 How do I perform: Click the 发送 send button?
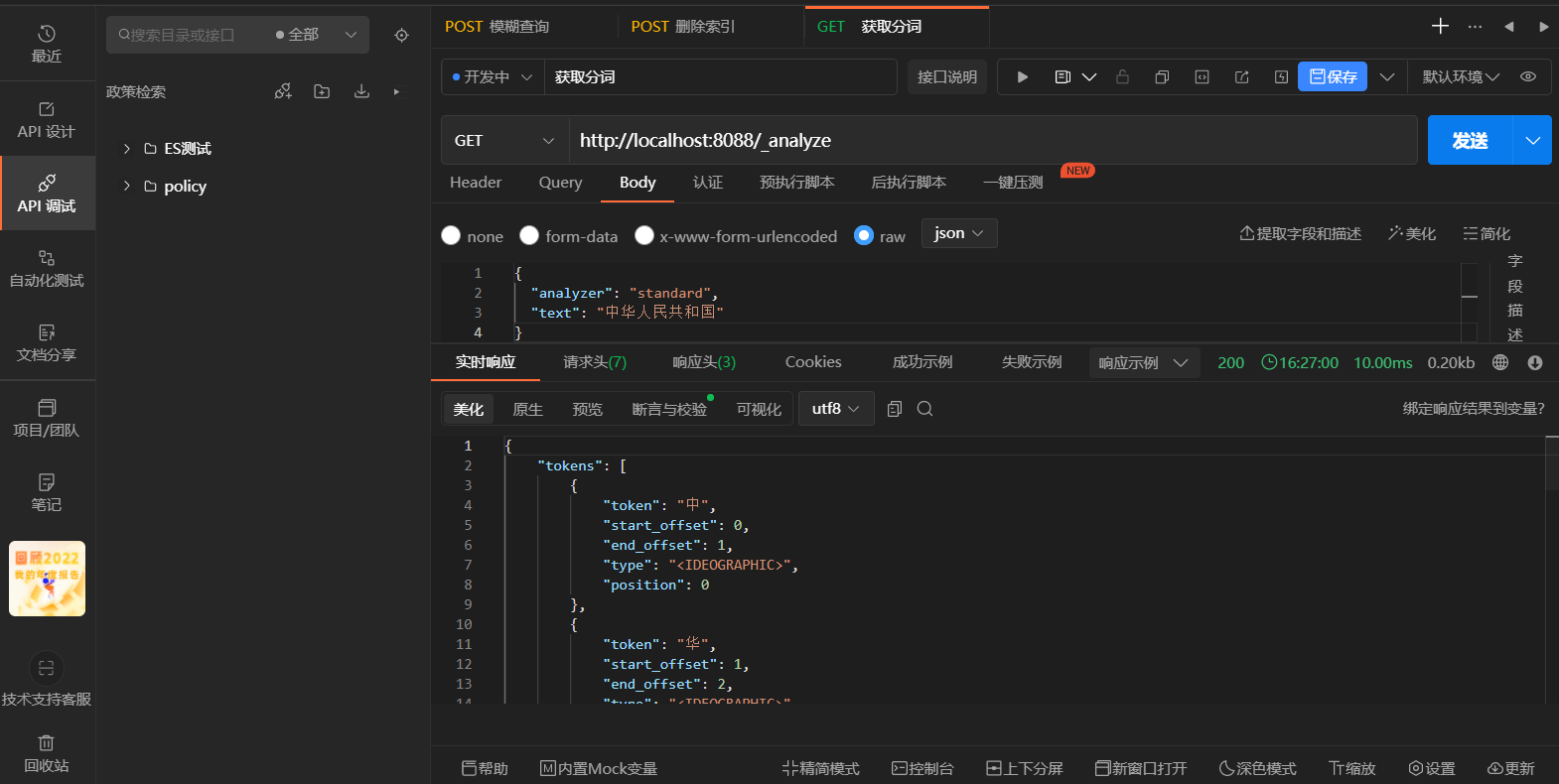click(1470, 140)
